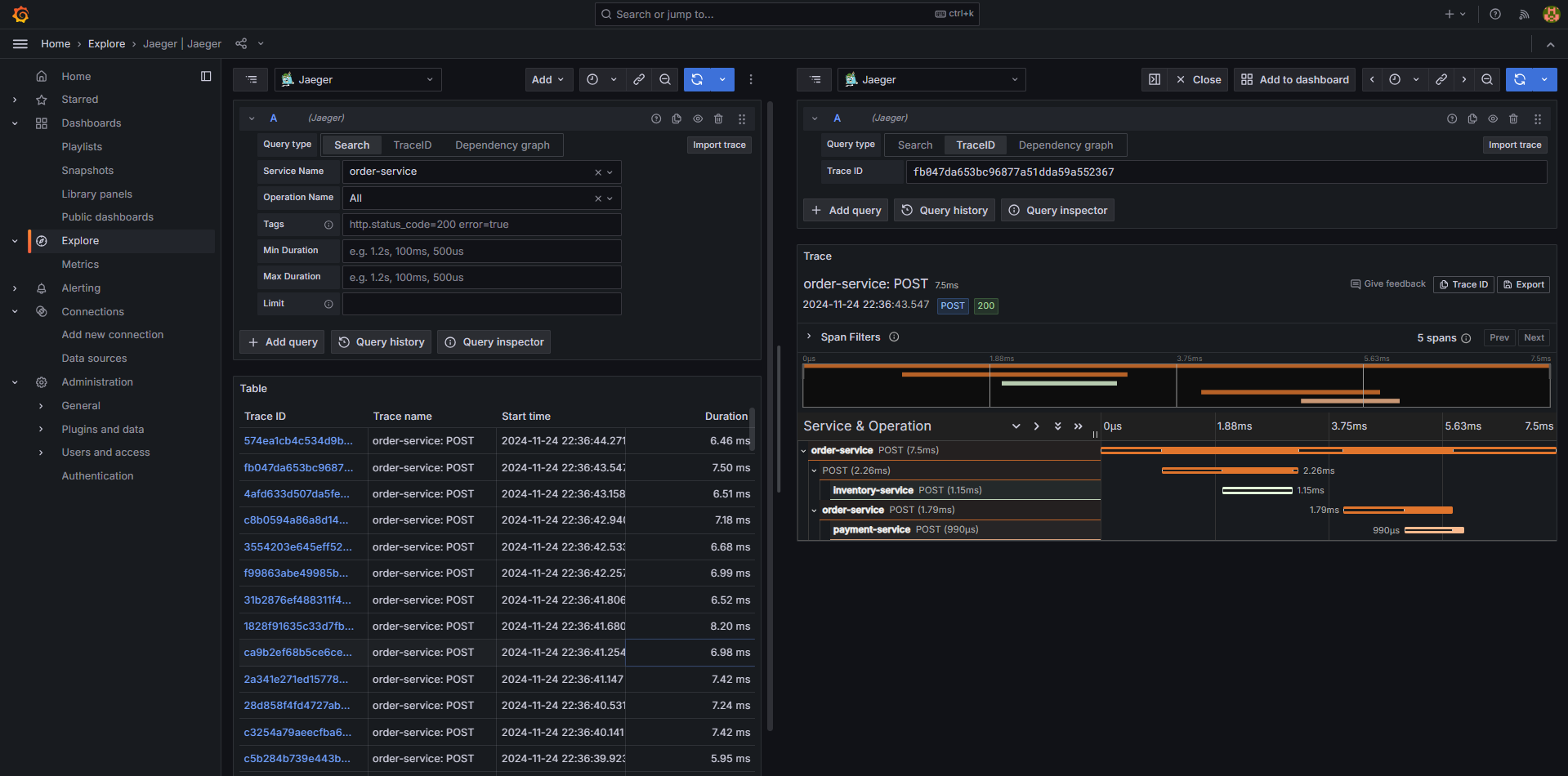Show help for left query A
1568x776 pixels.
(x=656, y=118)
